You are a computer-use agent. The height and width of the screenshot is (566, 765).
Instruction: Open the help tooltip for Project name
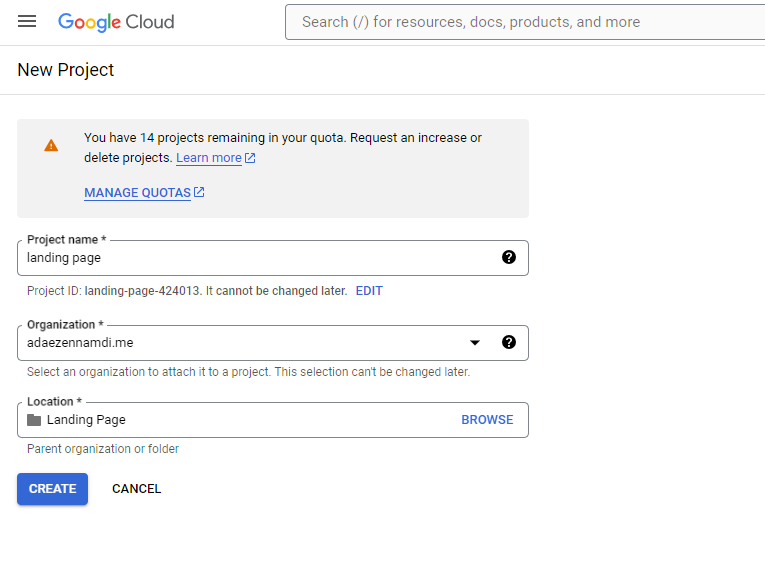[x=509, y=257]
